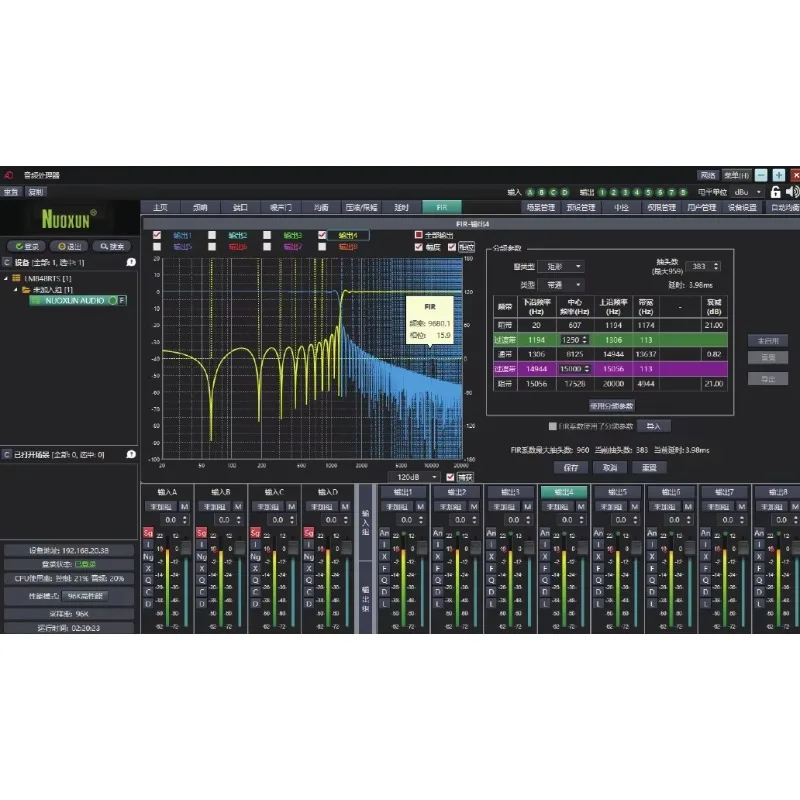The height and width of the screenshot is (800, 800).
Task: Open the Ng noise gate on Input A
Action: click(x=148, y=557)
